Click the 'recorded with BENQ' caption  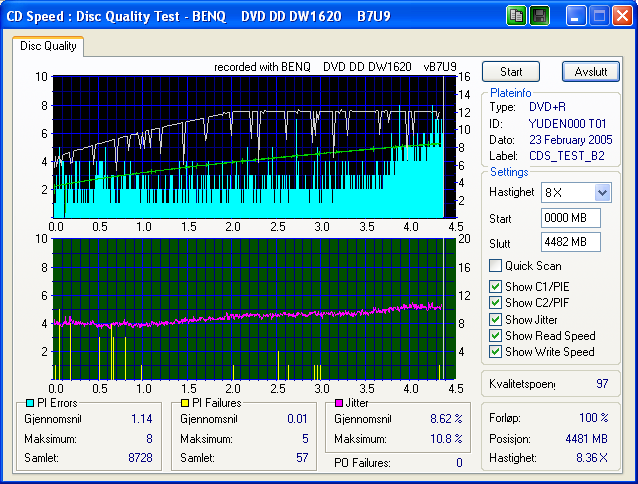tap(335, 67)
